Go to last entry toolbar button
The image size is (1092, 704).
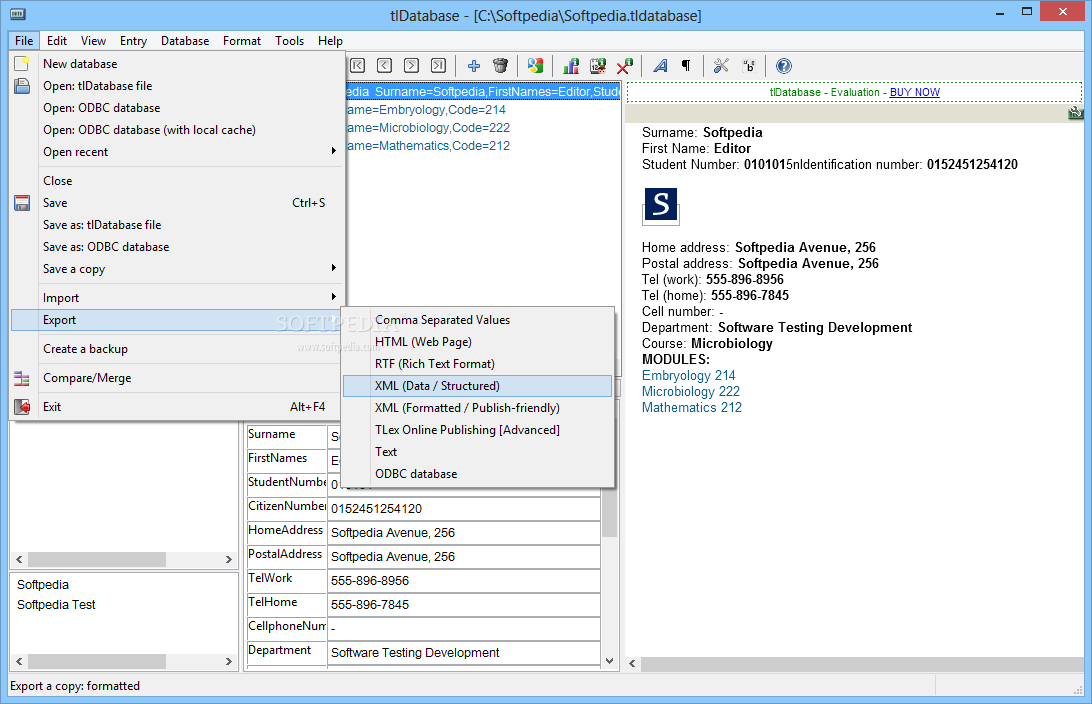tap(438, 66)
